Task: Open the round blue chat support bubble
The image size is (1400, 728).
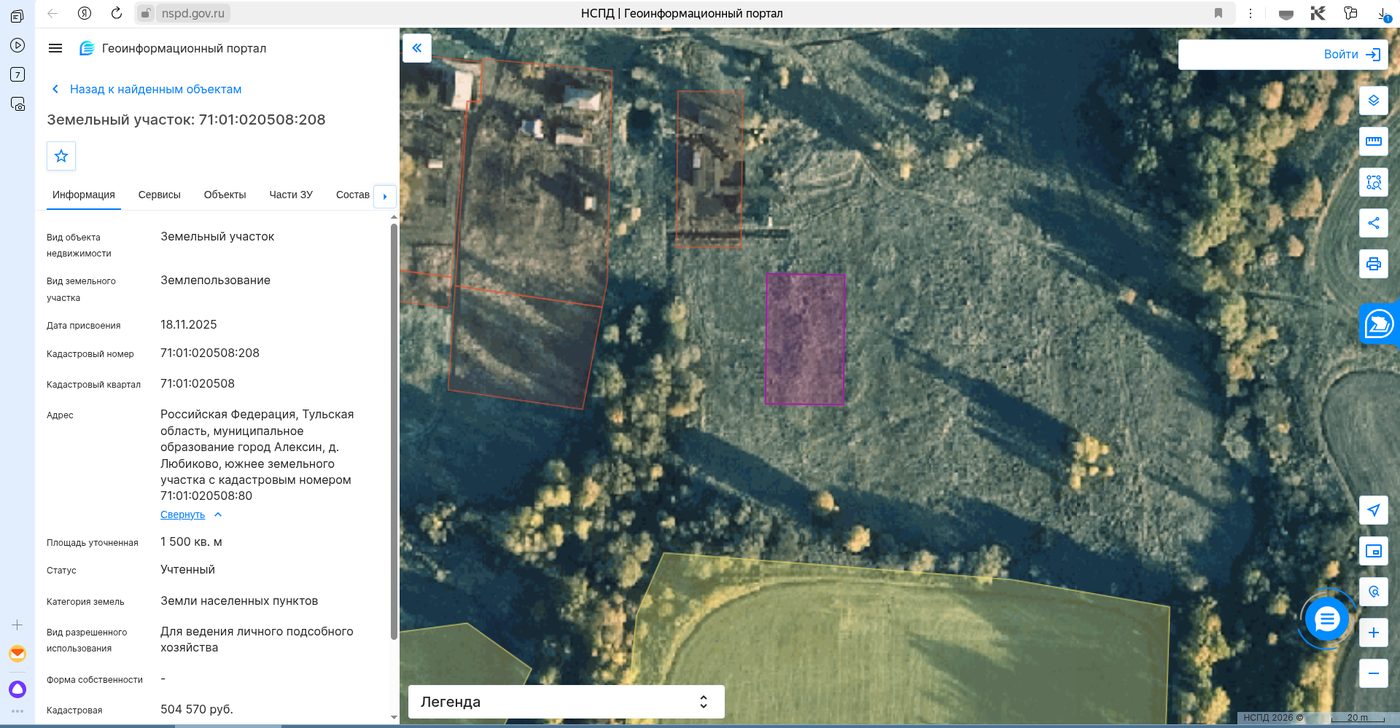Action: [x=1327, y=621]
